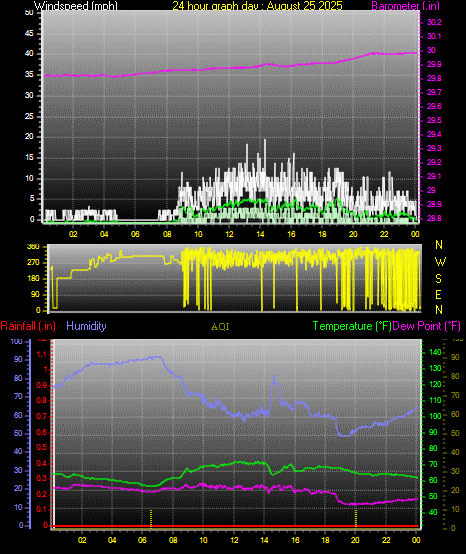Click the rainfall 1.1 axis value
This screenshot has height=554, width=466.
pyautogui.click(x=42, y=354)
